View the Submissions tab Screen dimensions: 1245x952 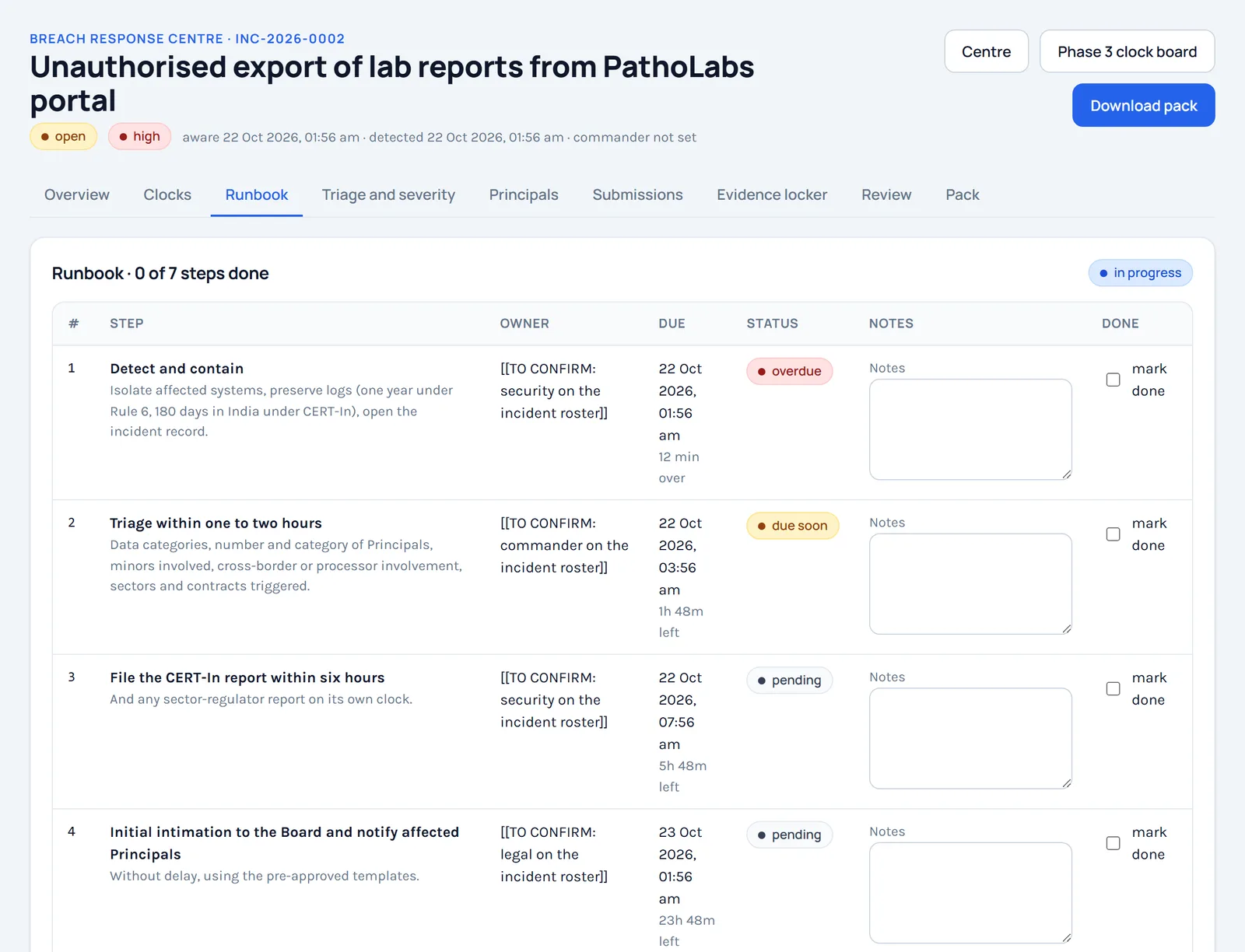click(637, 194)
